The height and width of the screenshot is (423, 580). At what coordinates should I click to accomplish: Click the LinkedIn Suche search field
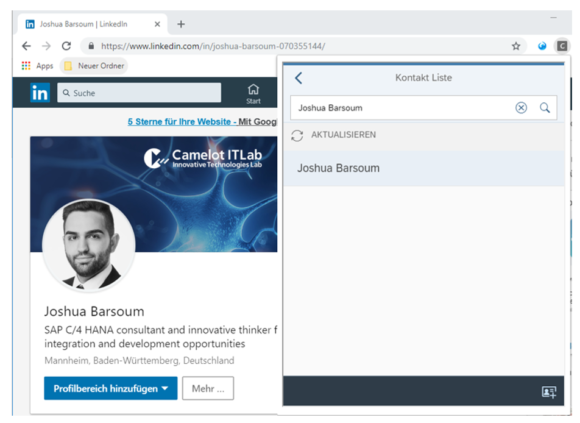139,92
